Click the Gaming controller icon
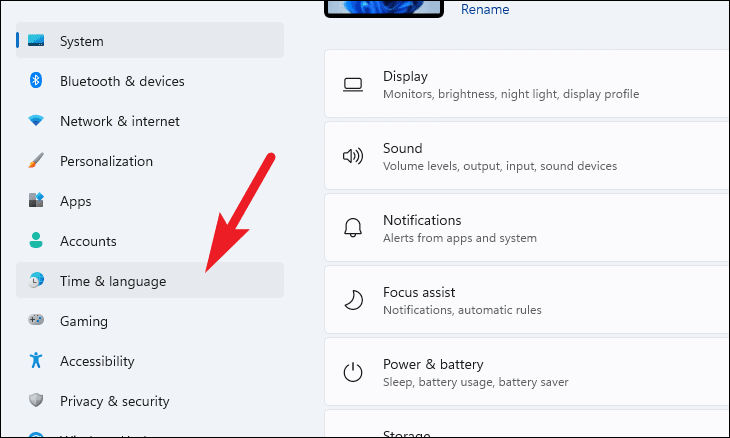 (36, 320)
